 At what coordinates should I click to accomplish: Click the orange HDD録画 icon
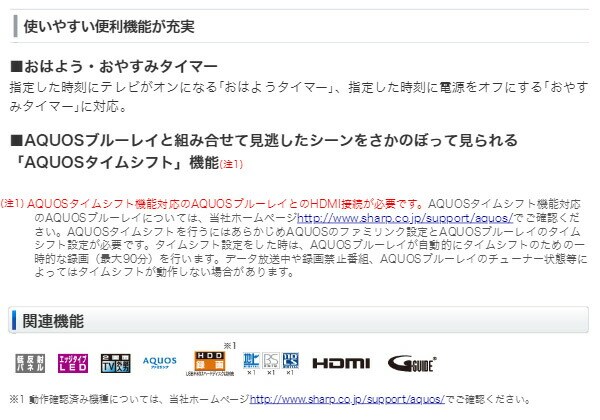click(x=210, y=363)
